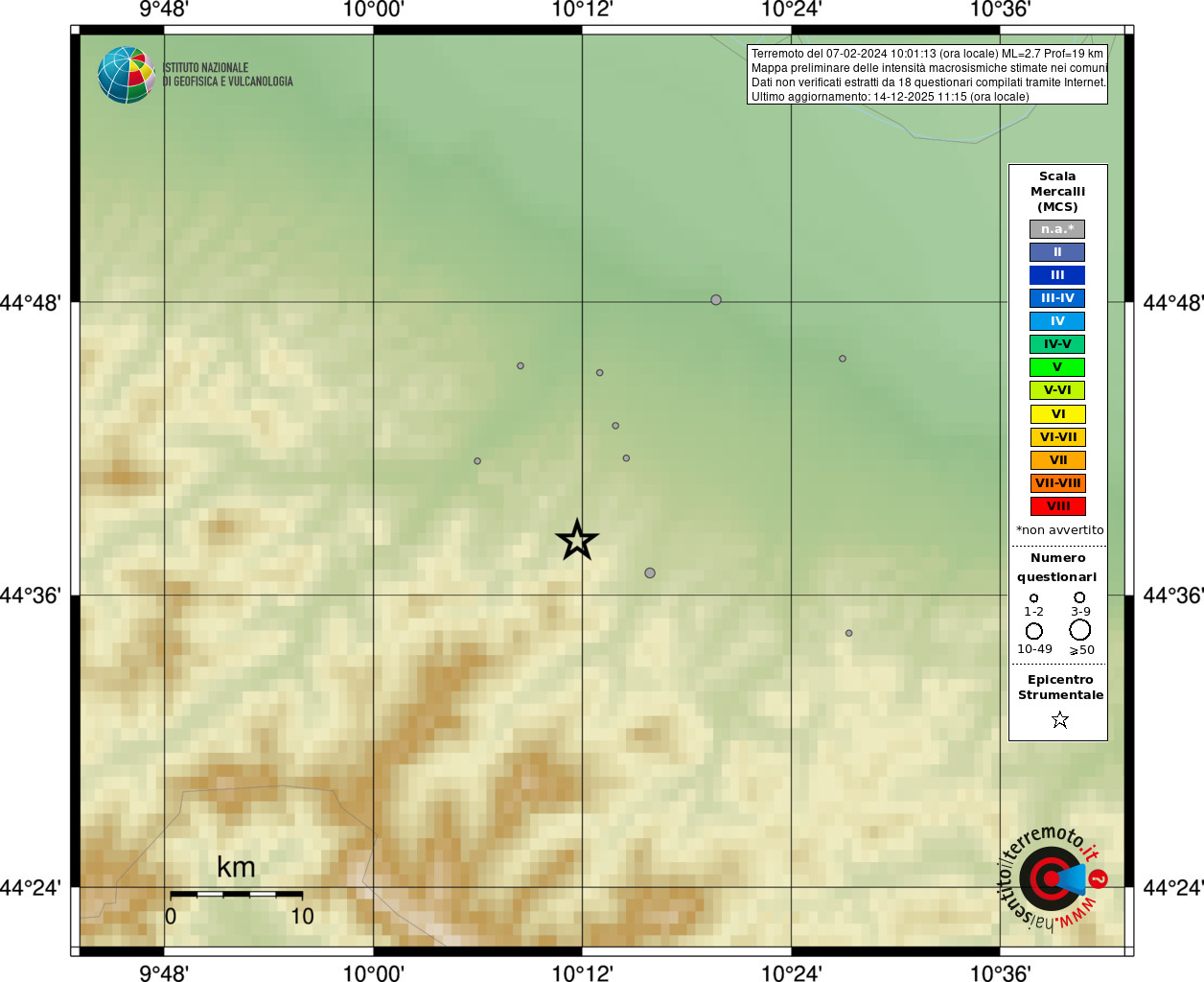Click the legend circle for ≥50 questionnaires
1204x982 pixels.
(x=1080, y=630)
